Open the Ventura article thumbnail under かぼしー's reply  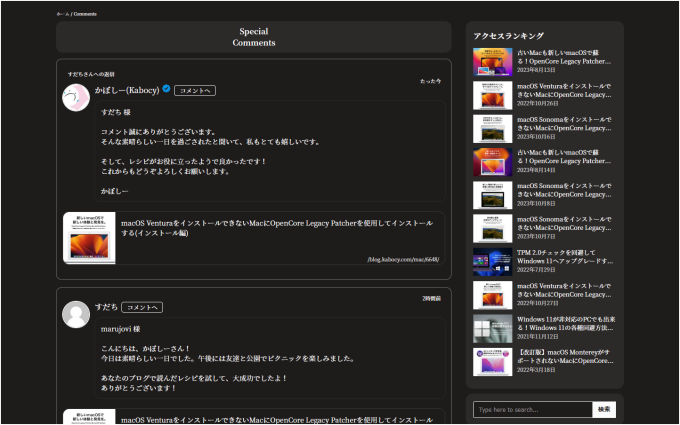point(89,238)
